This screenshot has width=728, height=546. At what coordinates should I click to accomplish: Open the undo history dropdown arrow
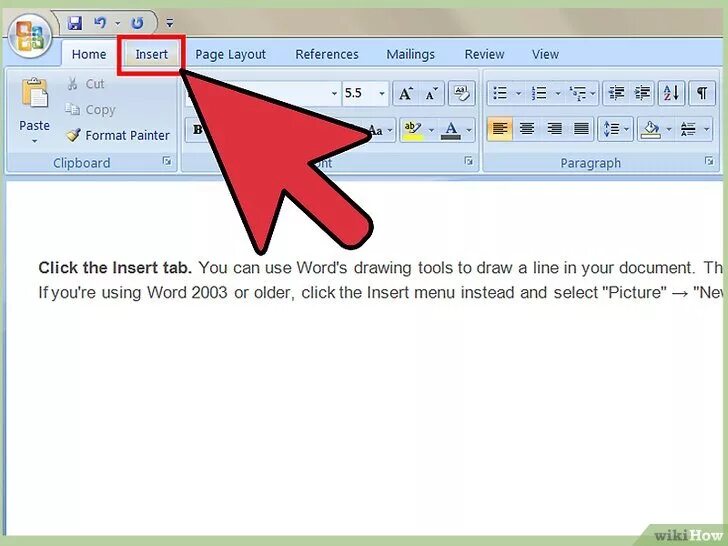coord(117,23)
